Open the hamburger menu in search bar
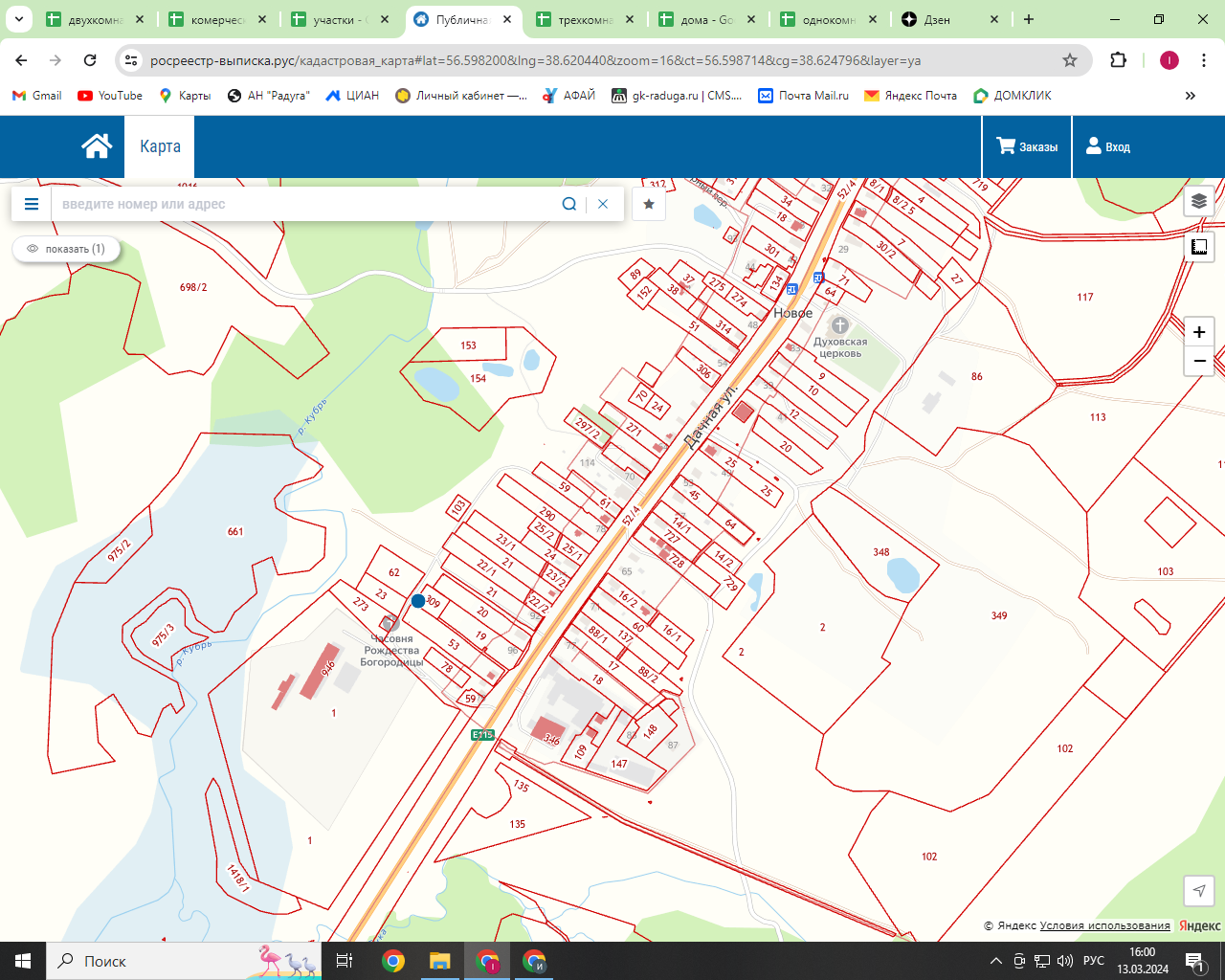The image size is (1225, 980). [x=32, y=204]
